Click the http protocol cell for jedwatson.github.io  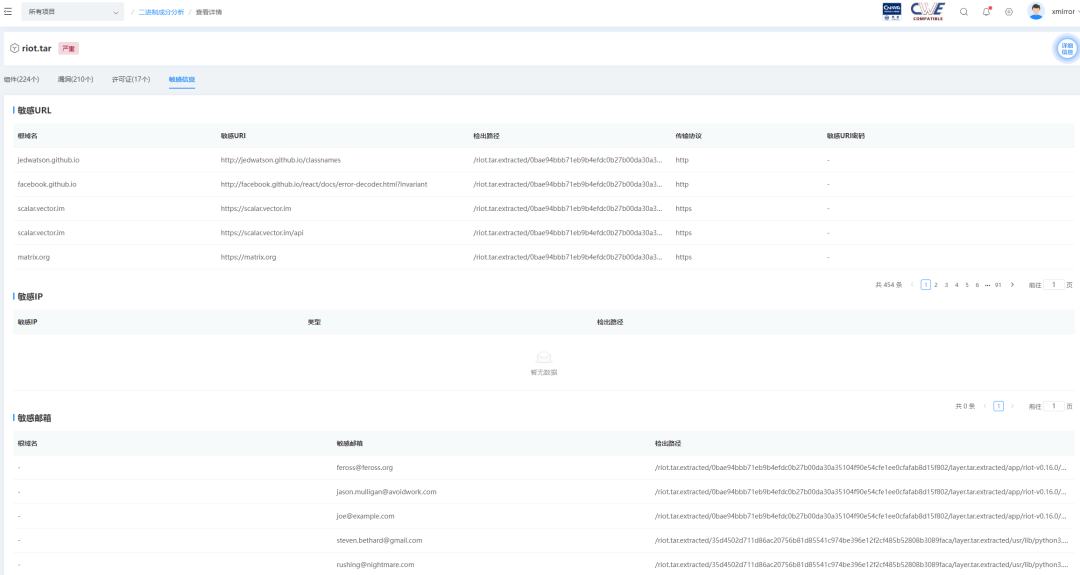point(682,160)
